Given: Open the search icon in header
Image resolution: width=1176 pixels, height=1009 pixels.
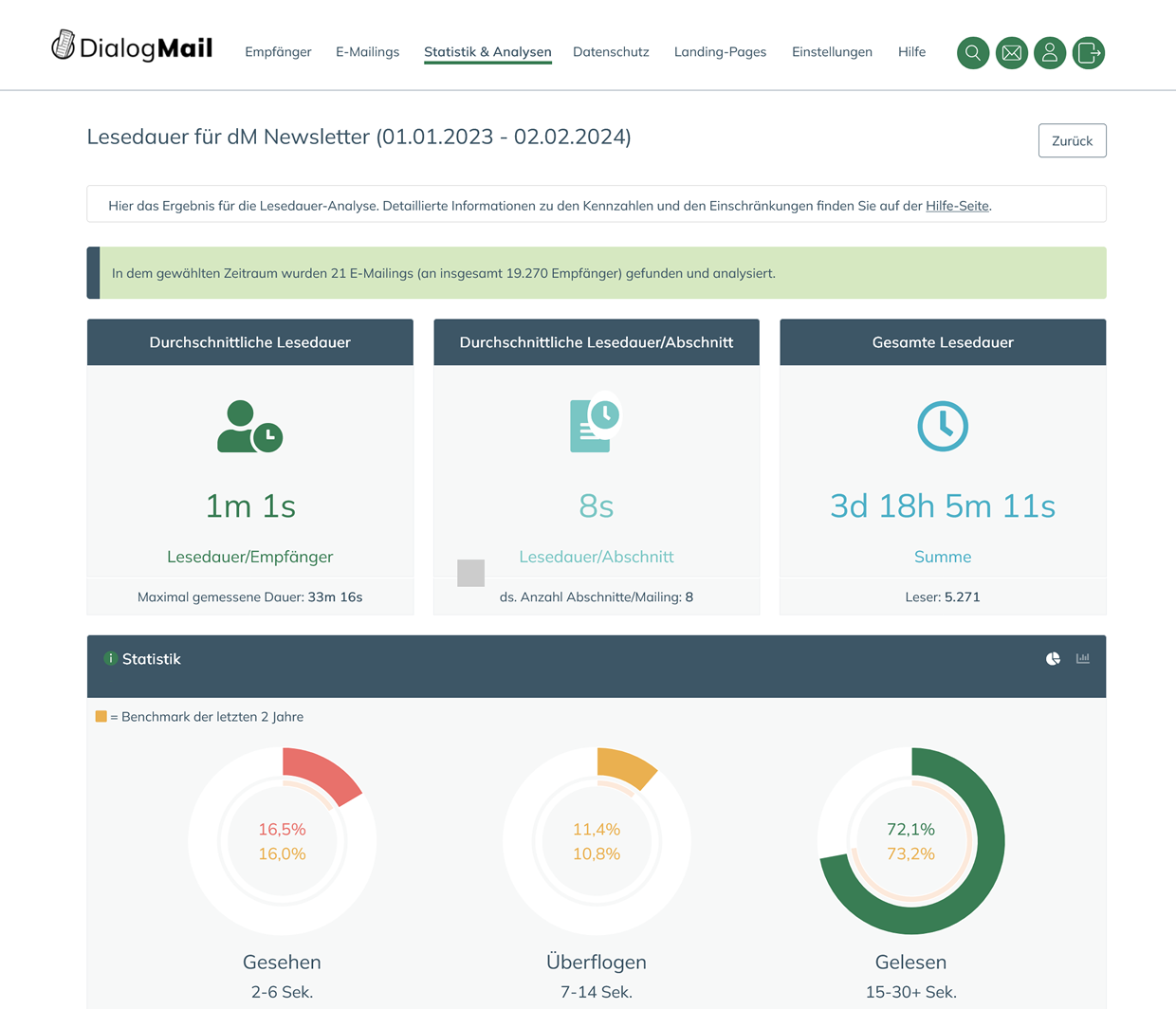Looking at the screenshot, I should tap(973, 53).
